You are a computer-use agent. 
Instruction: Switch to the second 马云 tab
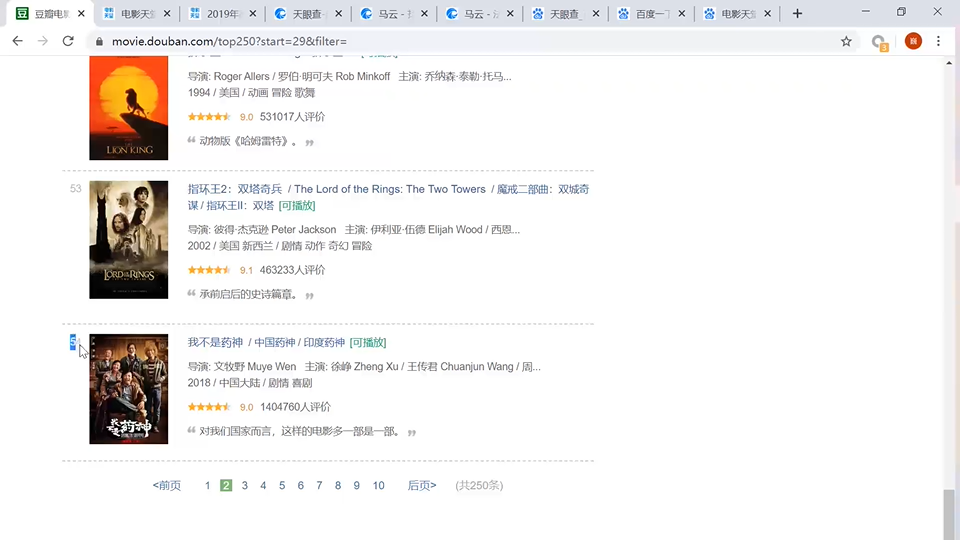479,13
